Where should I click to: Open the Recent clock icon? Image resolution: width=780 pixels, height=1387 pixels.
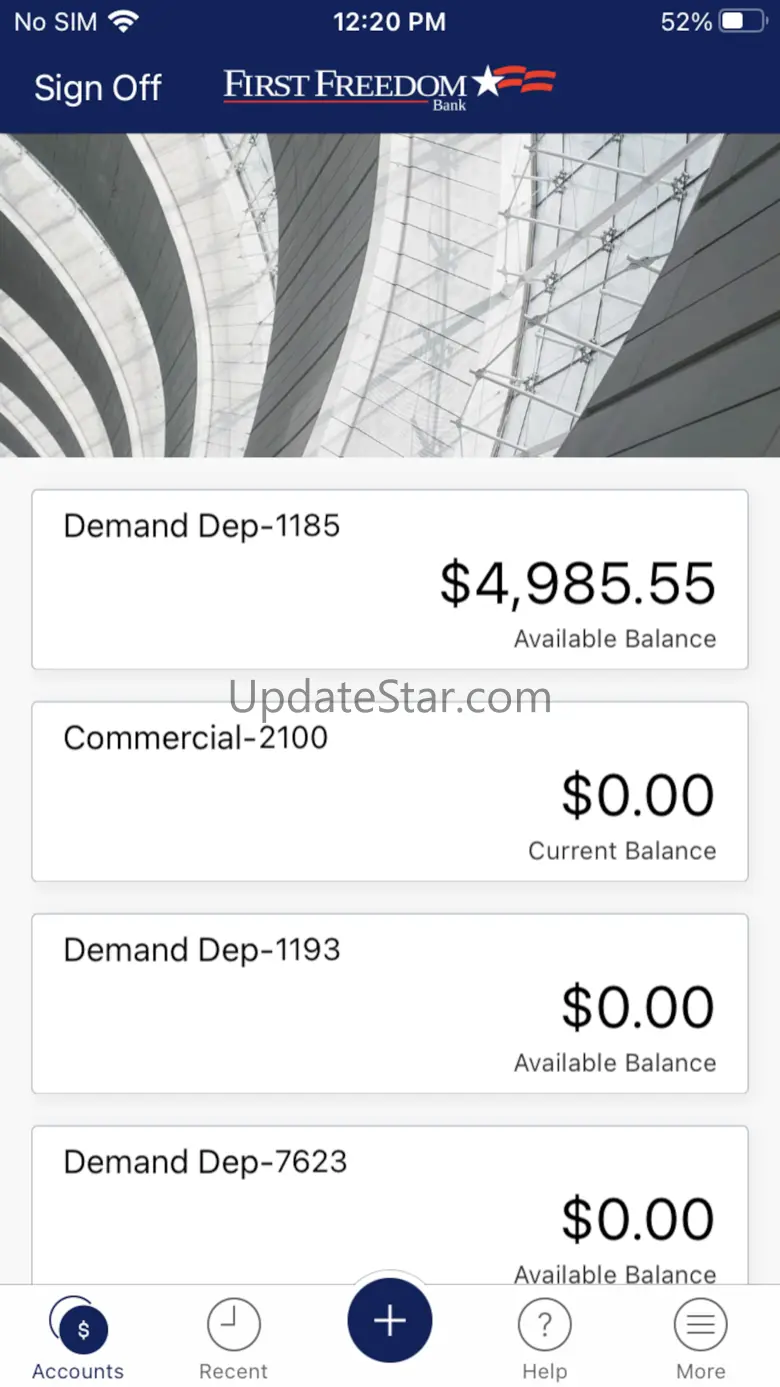tap(233, 1325)
